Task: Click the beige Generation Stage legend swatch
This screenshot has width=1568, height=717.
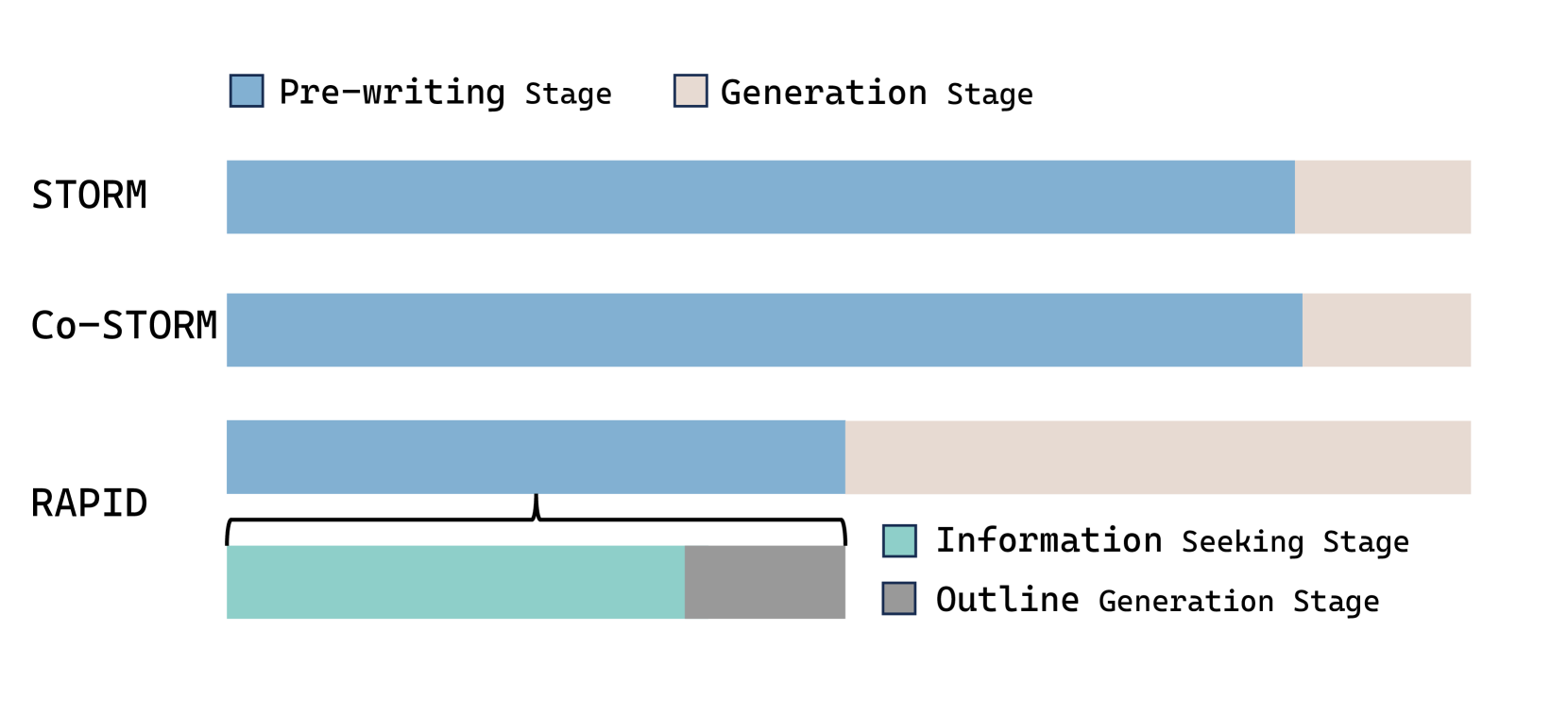Action: tap(690, 92)
